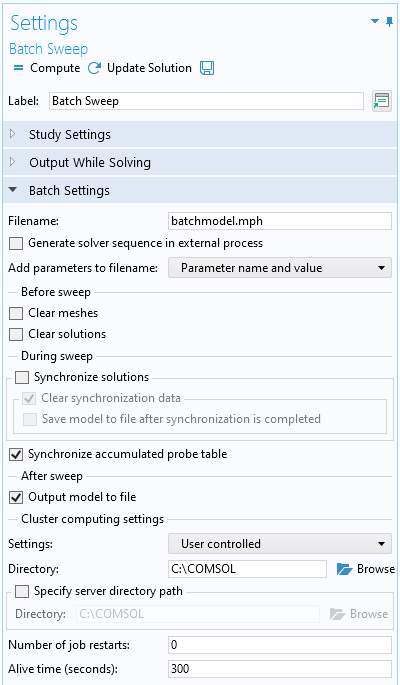This screenshot has width=400, height=685.
Task: Click the Compute button text
Action: pos(55,69)
